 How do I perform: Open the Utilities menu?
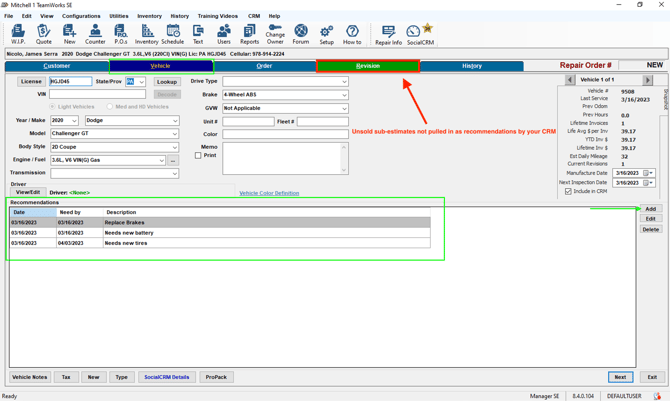119,16
